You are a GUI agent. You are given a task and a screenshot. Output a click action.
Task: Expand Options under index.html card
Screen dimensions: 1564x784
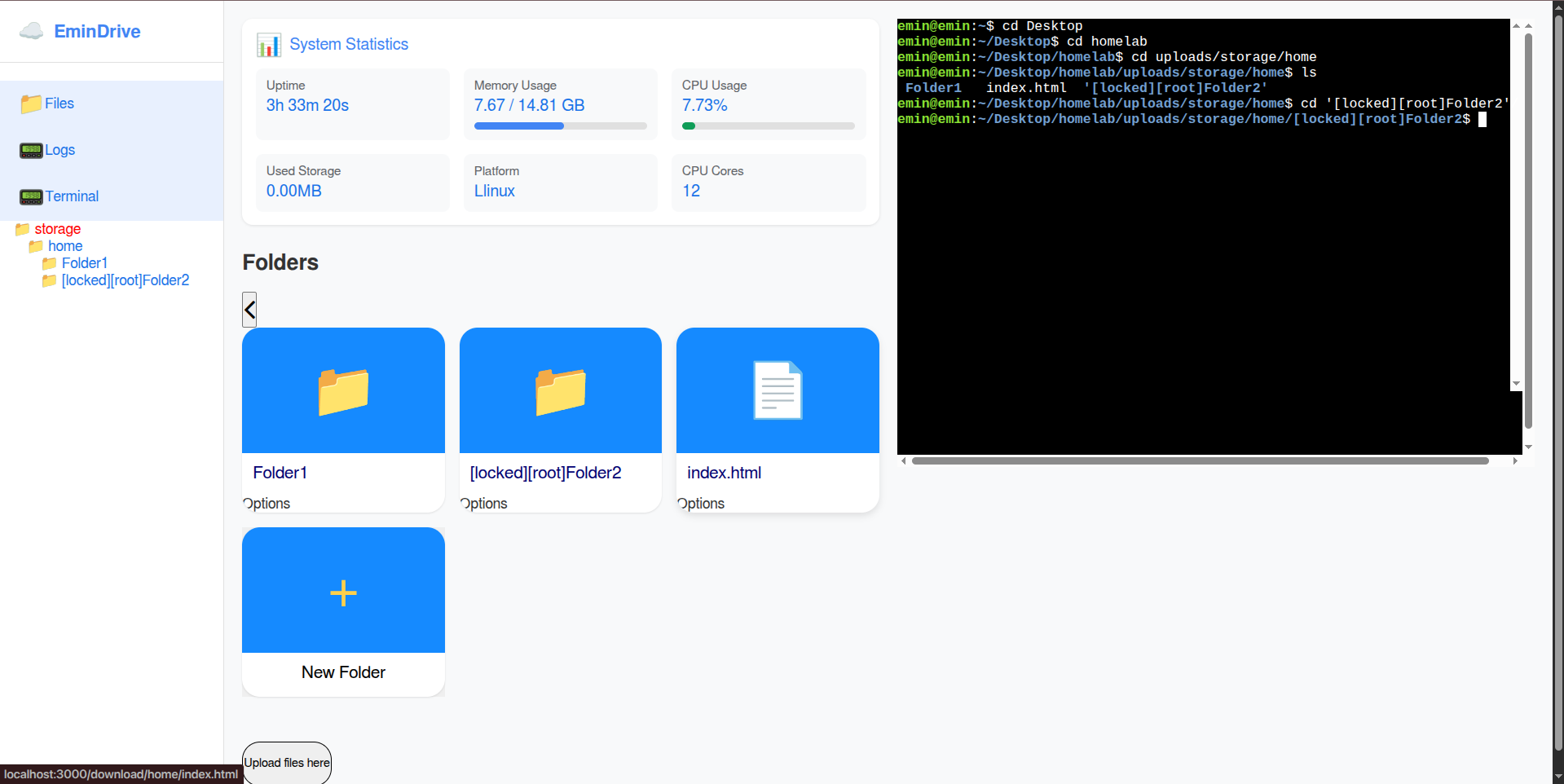click(701, 504)
